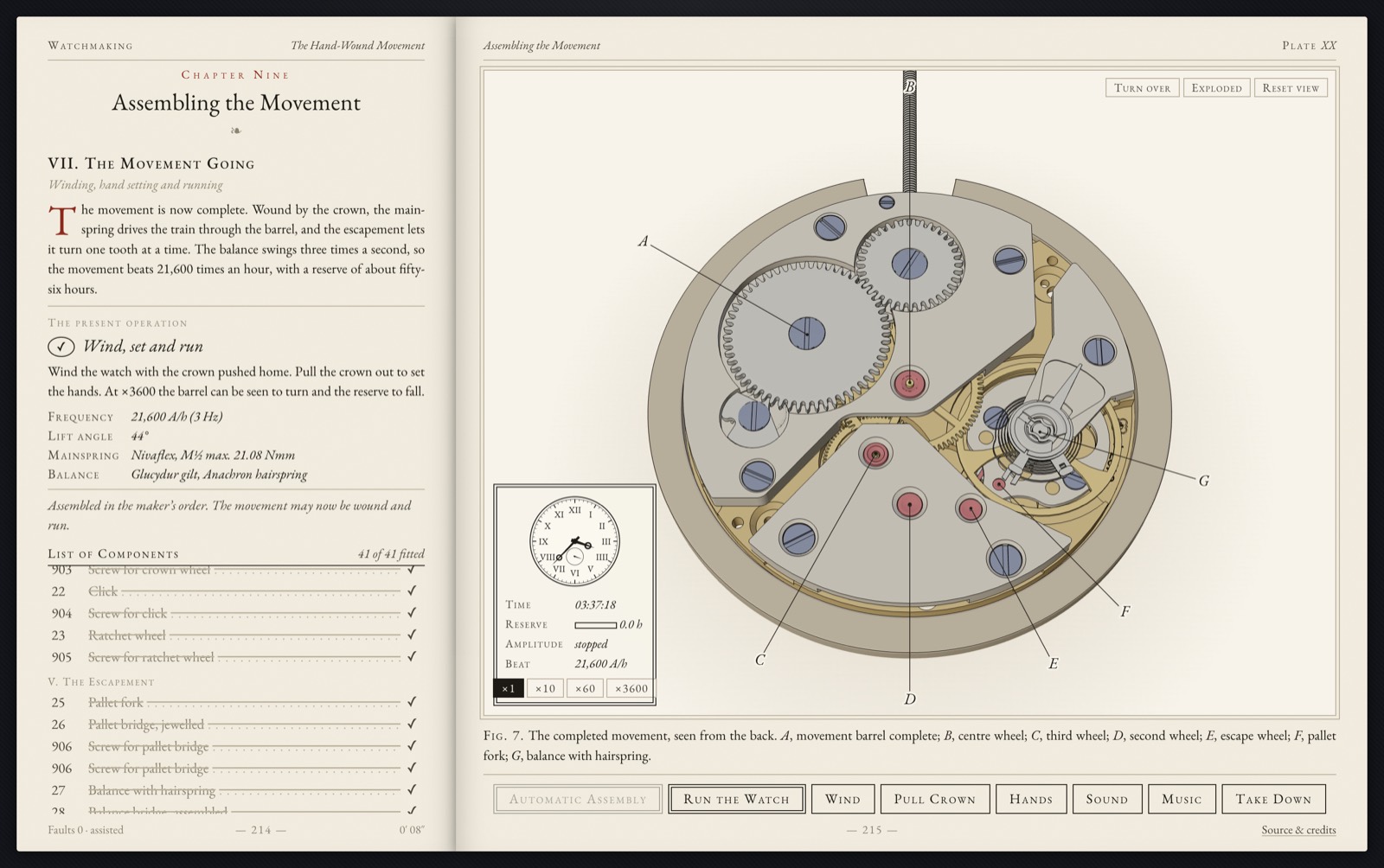Screen dimensions: 1384x868
Task: Click the Take Down button
Action: 1273,799
